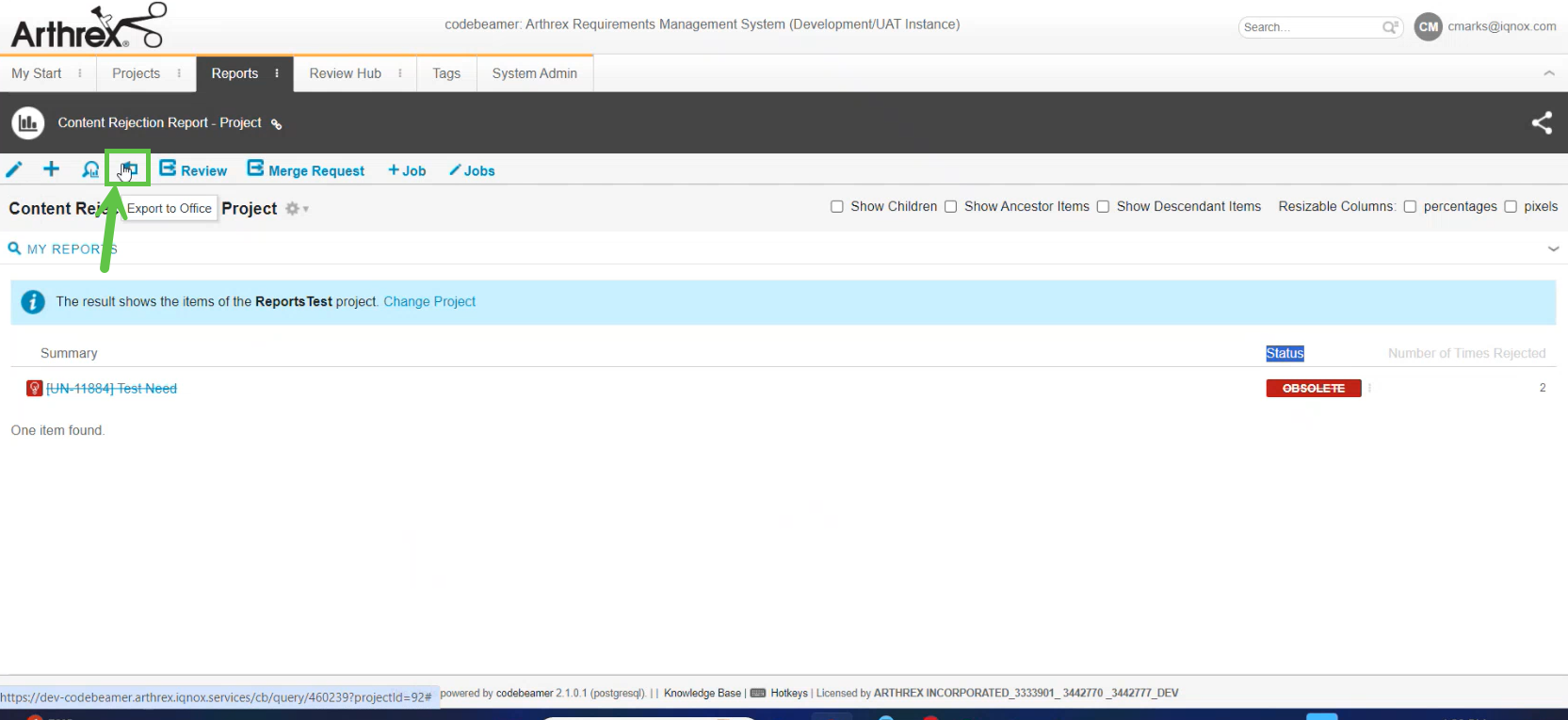Click the find report magnifier toolbar icon
Screen dimensions: 1568x720
pyautogui.click(x=90, y=169)
